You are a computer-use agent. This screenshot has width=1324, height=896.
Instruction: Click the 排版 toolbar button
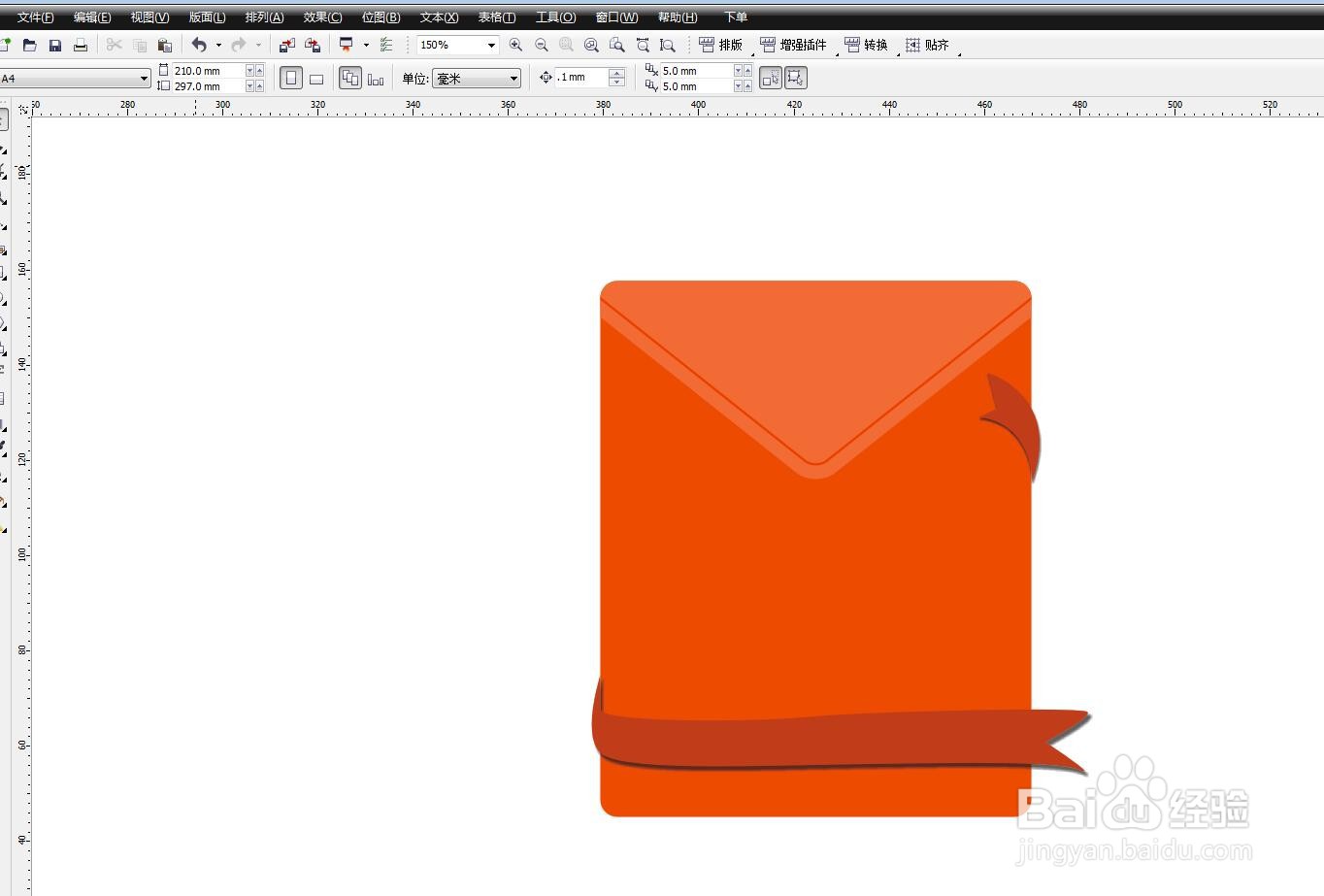721,46
